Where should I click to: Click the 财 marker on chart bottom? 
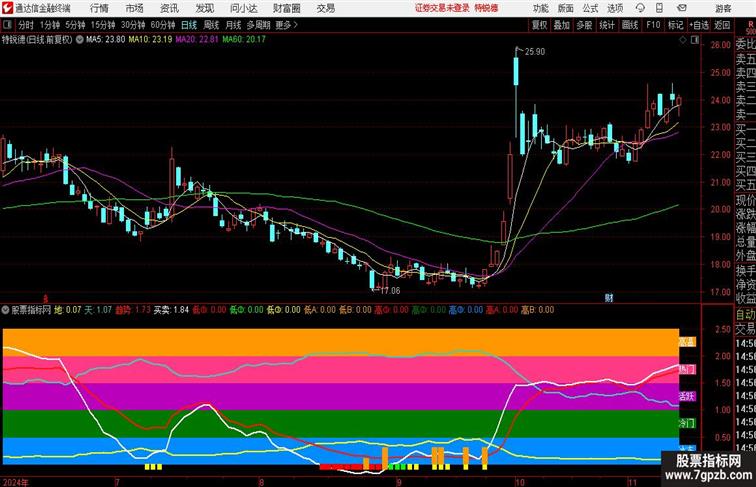click(609, 298)
